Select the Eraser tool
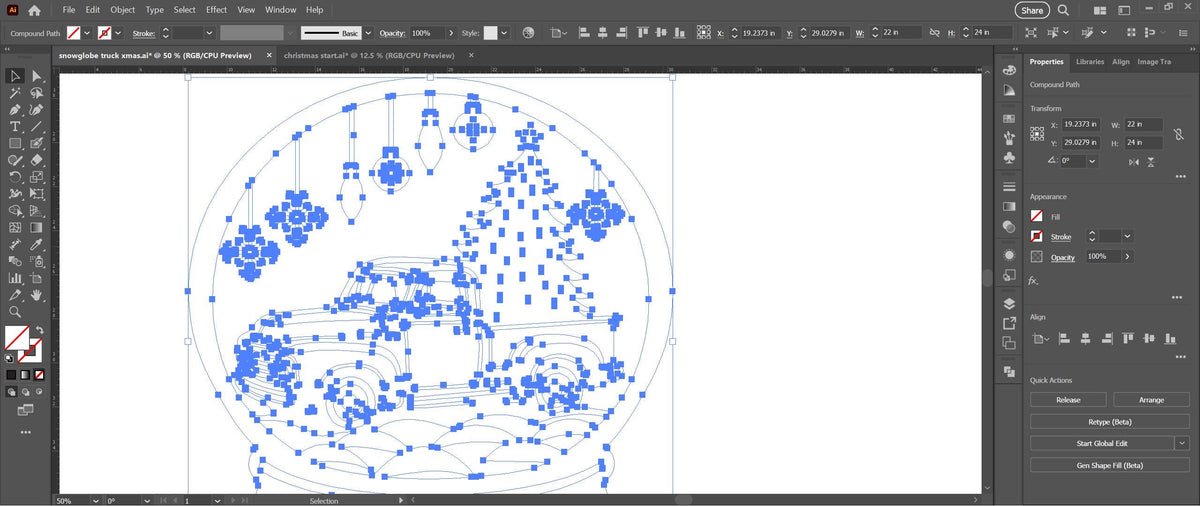 click(x=37, y=160)
